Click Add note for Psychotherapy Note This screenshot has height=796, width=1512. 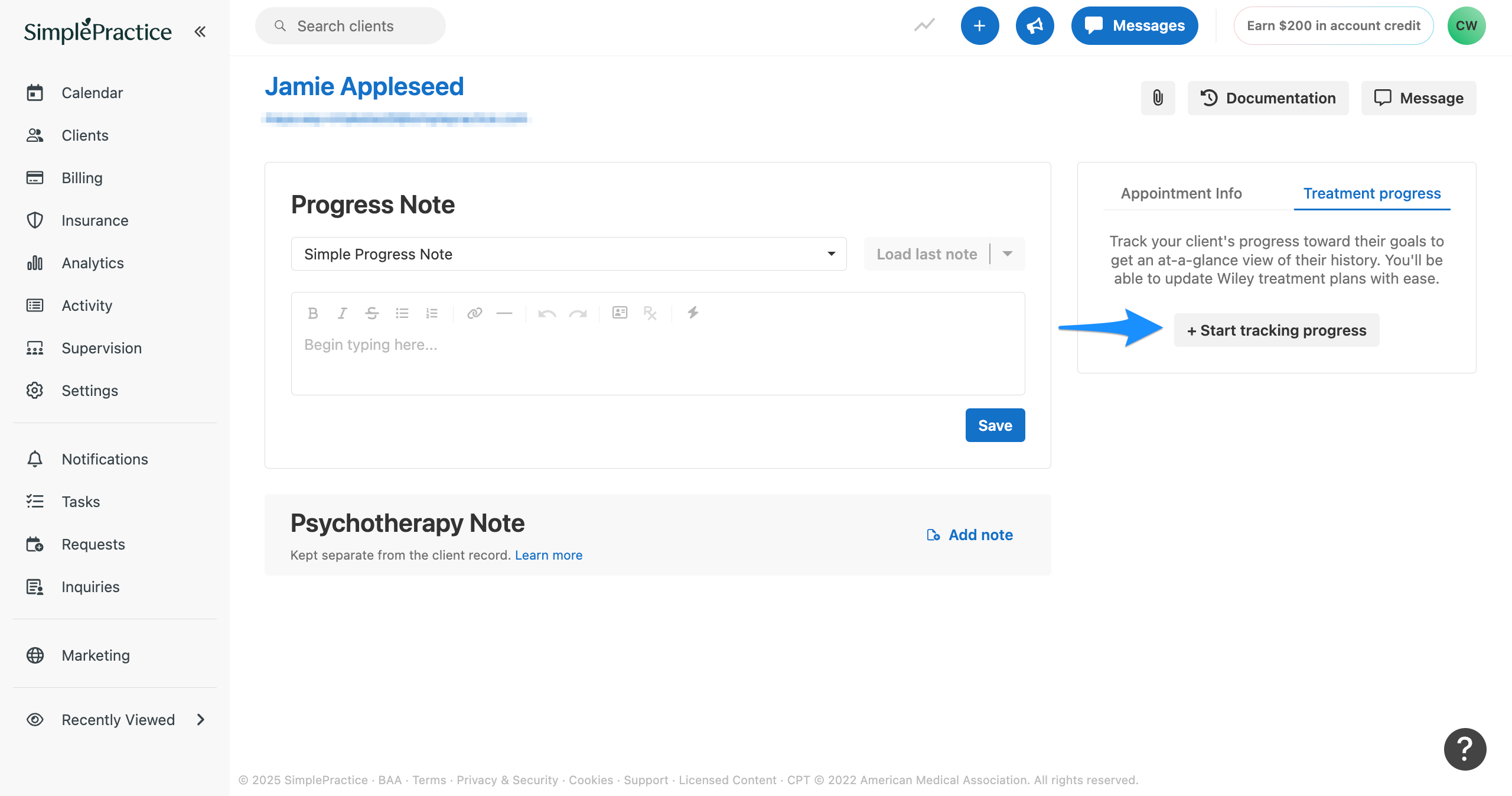[x=970, y=535]
